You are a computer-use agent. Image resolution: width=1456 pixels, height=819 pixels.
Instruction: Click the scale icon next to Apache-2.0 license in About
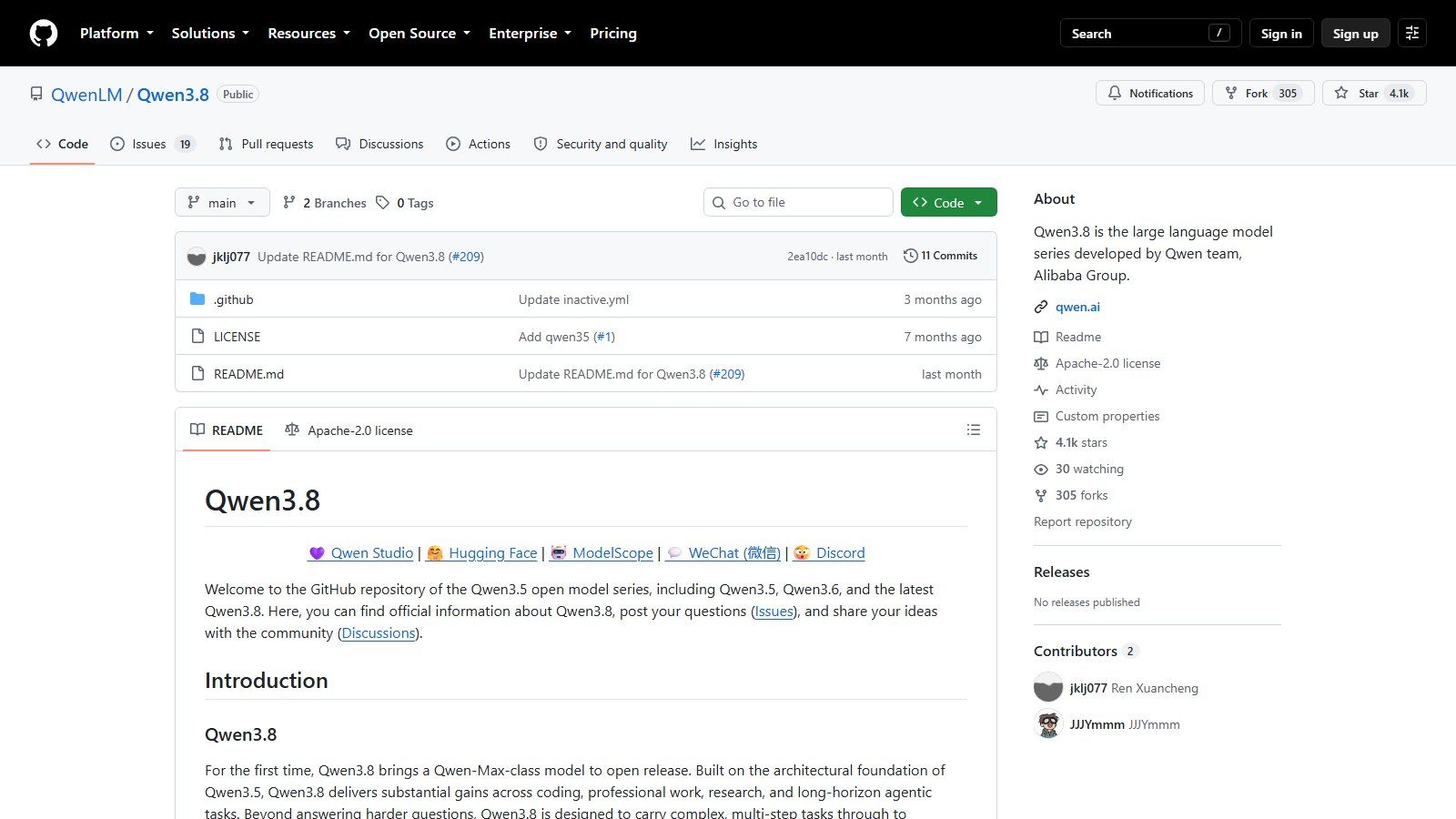pos(1041,364)
